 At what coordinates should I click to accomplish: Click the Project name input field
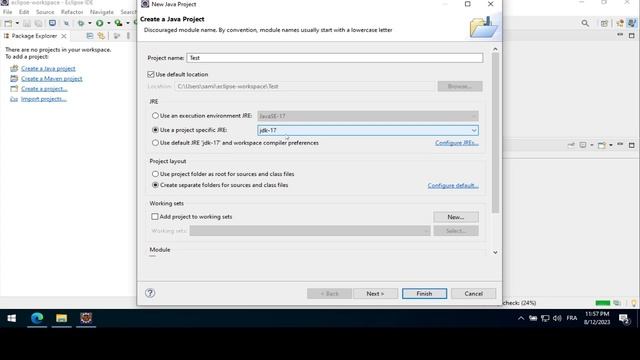[x=335, y=58]
